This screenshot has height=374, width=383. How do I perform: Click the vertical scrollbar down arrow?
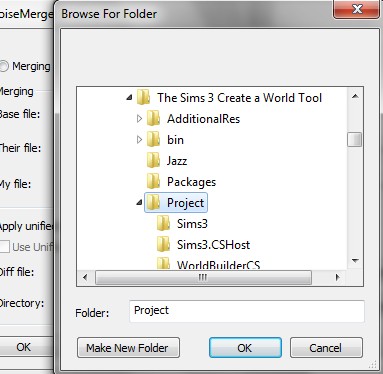355,260
